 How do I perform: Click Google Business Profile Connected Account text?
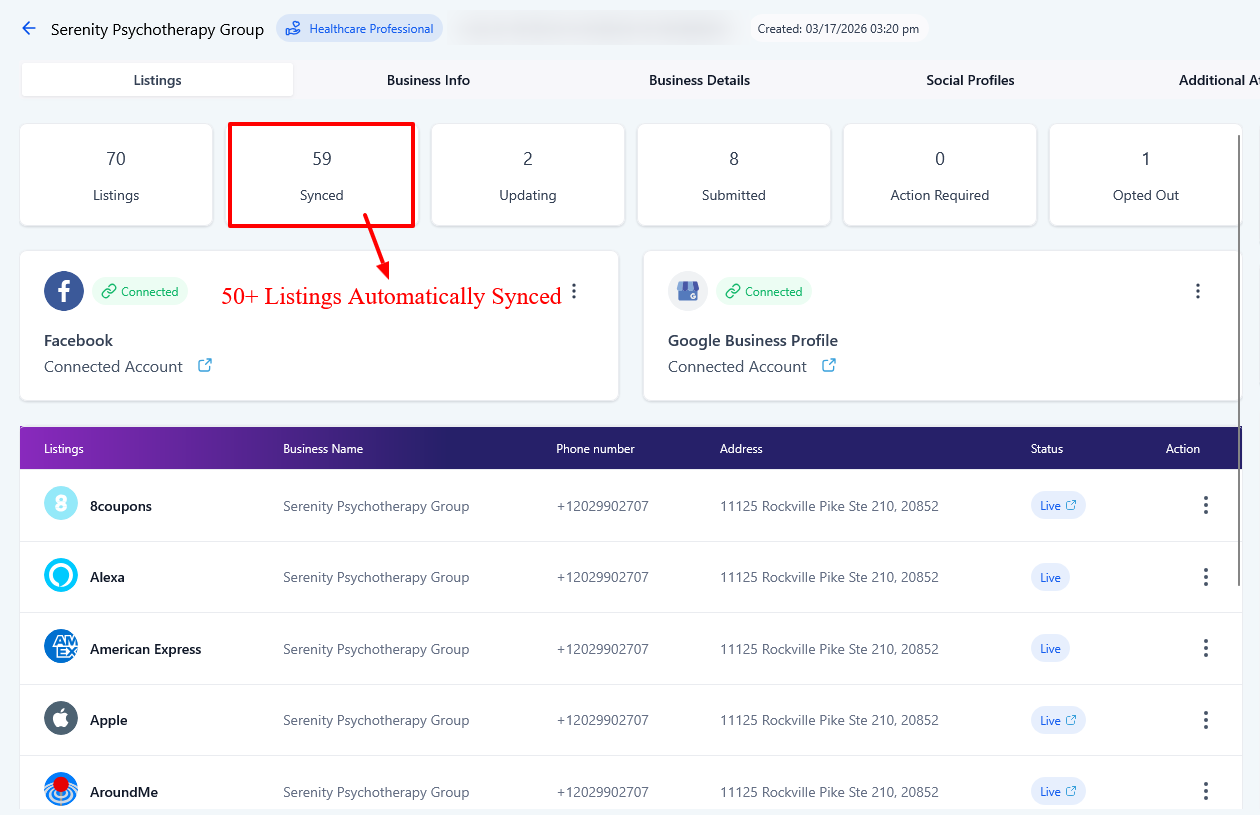coord(737,366)
